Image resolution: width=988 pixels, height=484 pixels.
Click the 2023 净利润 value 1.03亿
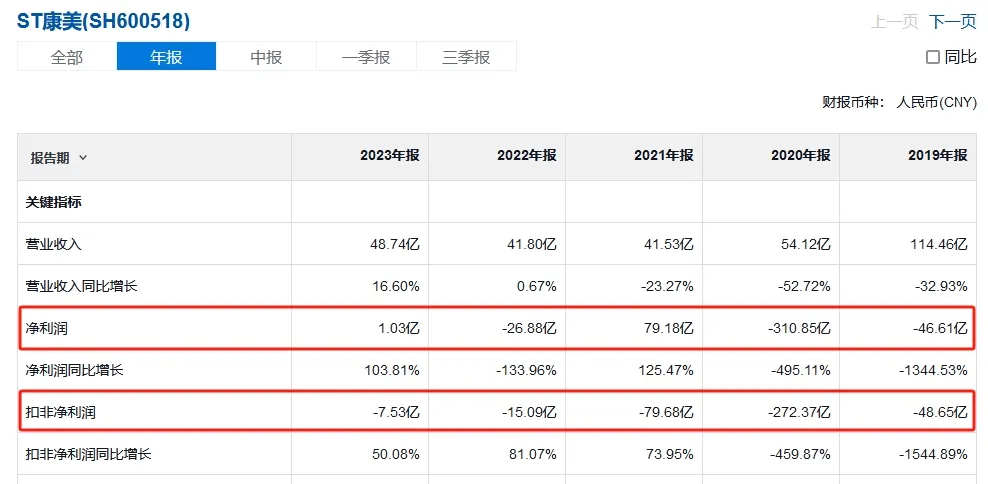click(395, 328)
